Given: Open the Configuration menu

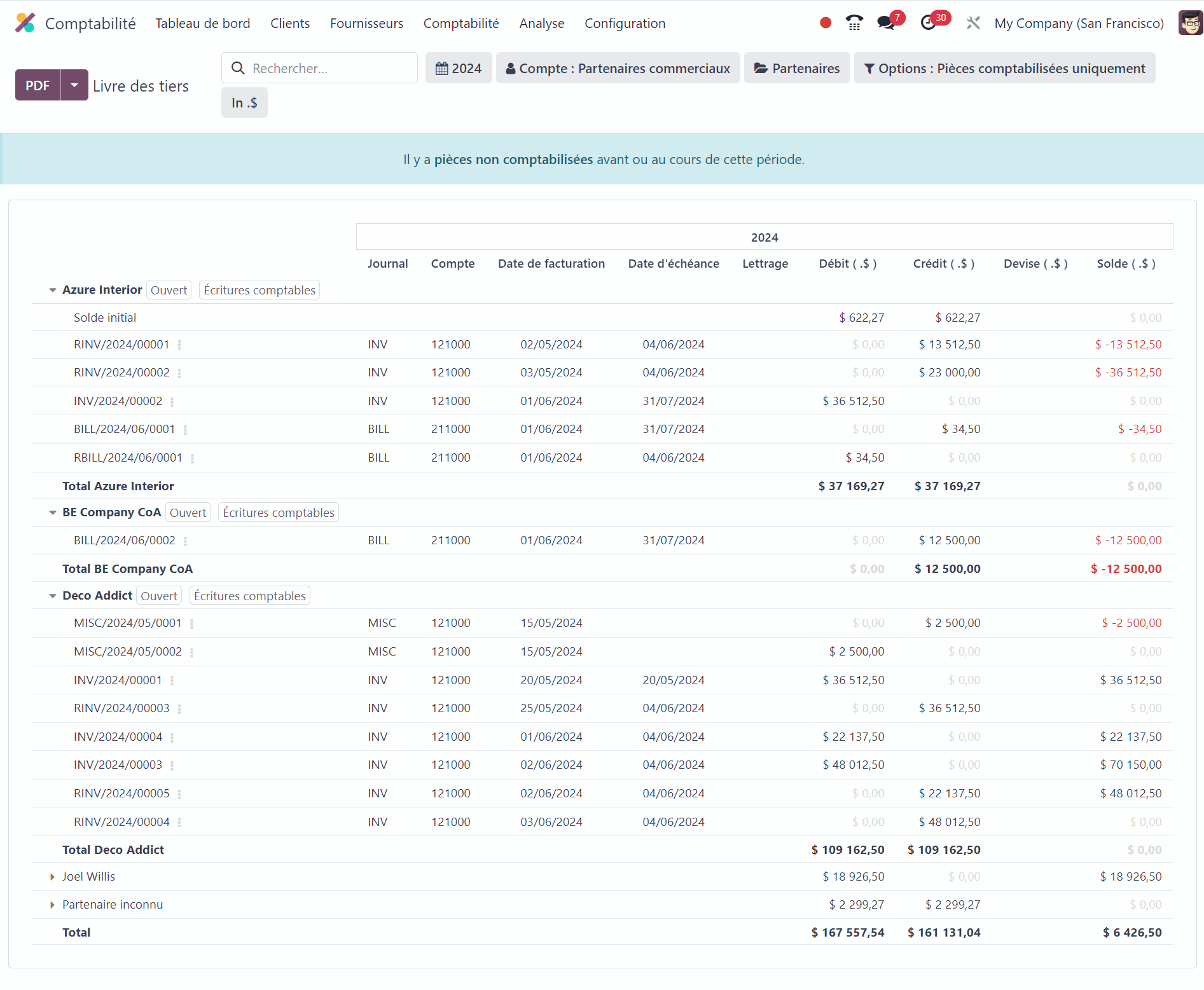Looking at the screenshot, I should (x=625, y=24).
